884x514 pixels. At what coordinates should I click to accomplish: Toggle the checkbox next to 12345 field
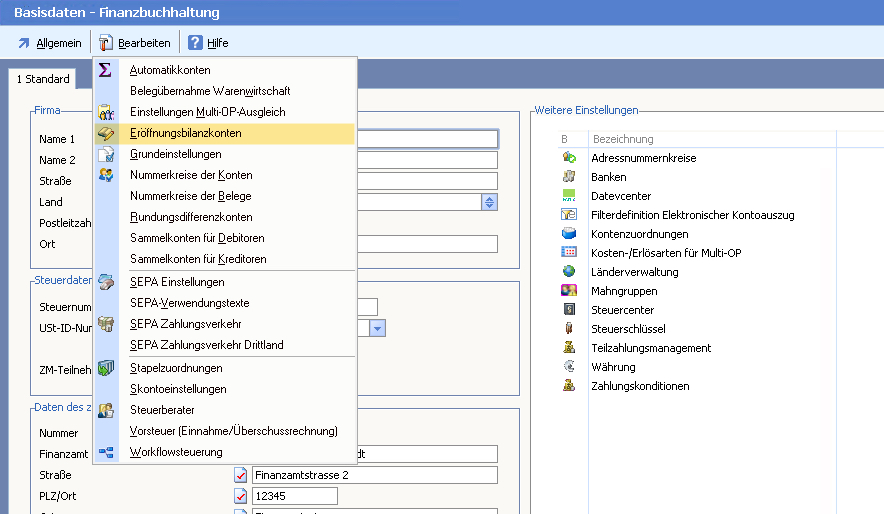coord(240,496)
